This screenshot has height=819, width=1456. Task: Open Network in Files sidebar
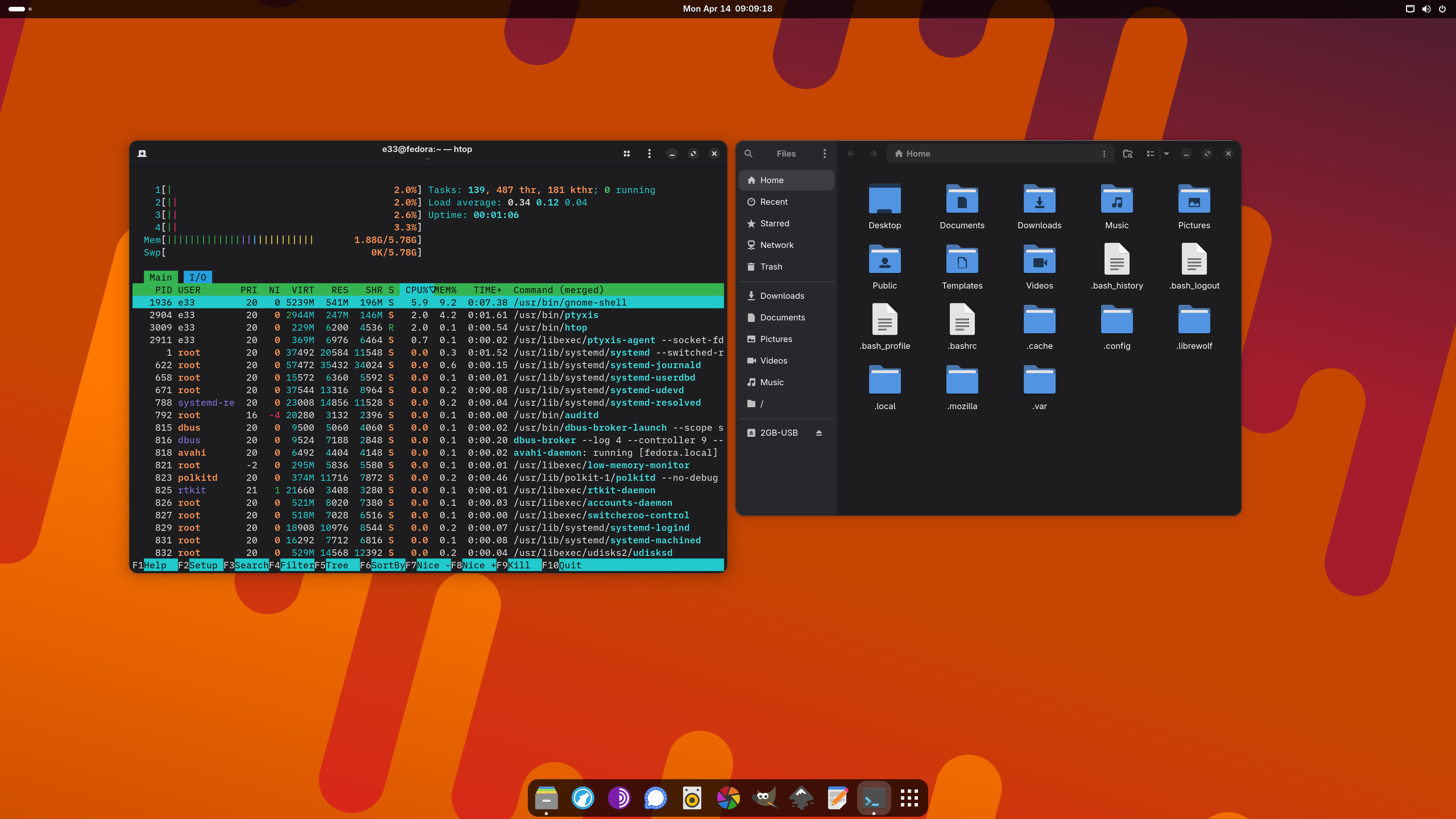(x=786, y=245)
